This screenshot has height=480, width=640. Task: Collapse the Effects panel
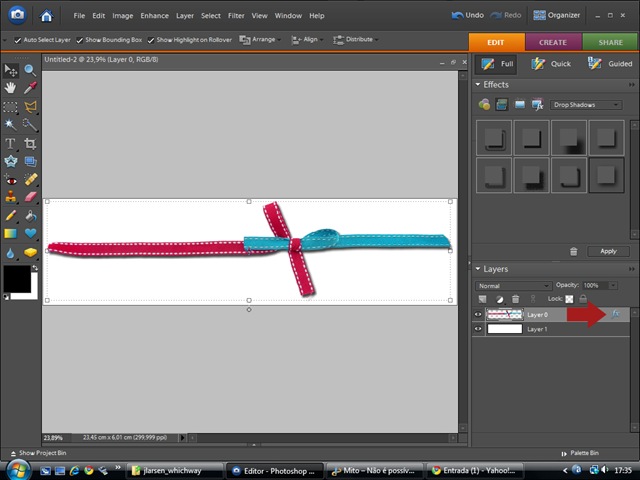coord(478,84)
